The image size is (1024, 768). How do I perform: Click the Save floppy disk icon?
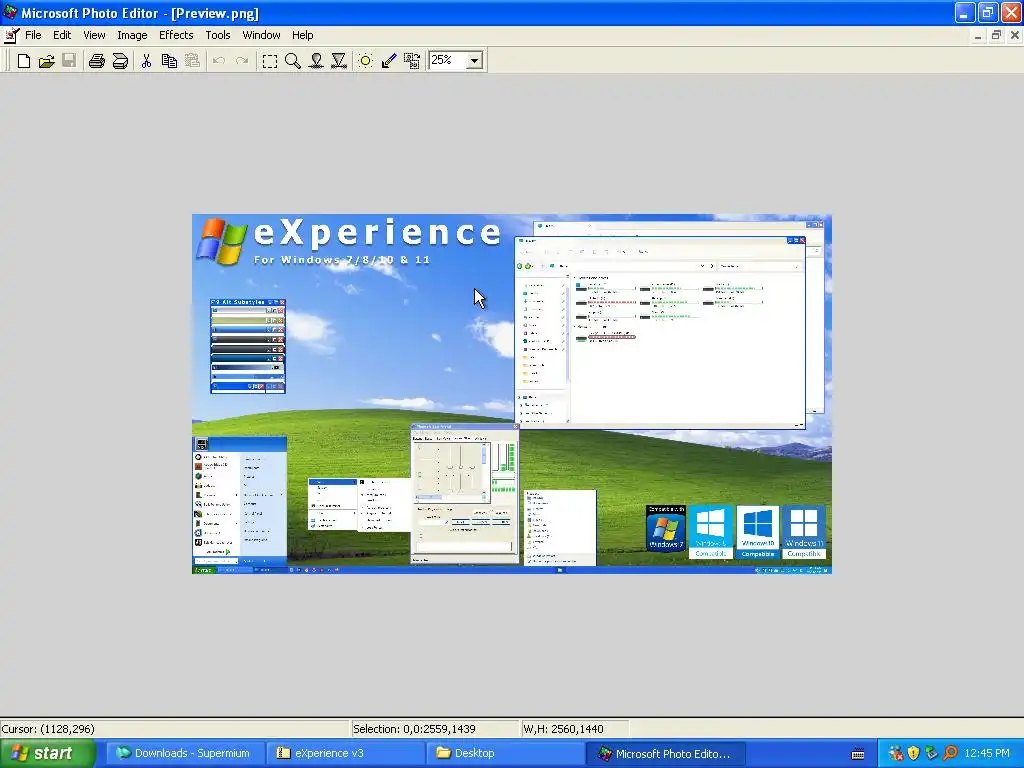pos(69,61)
